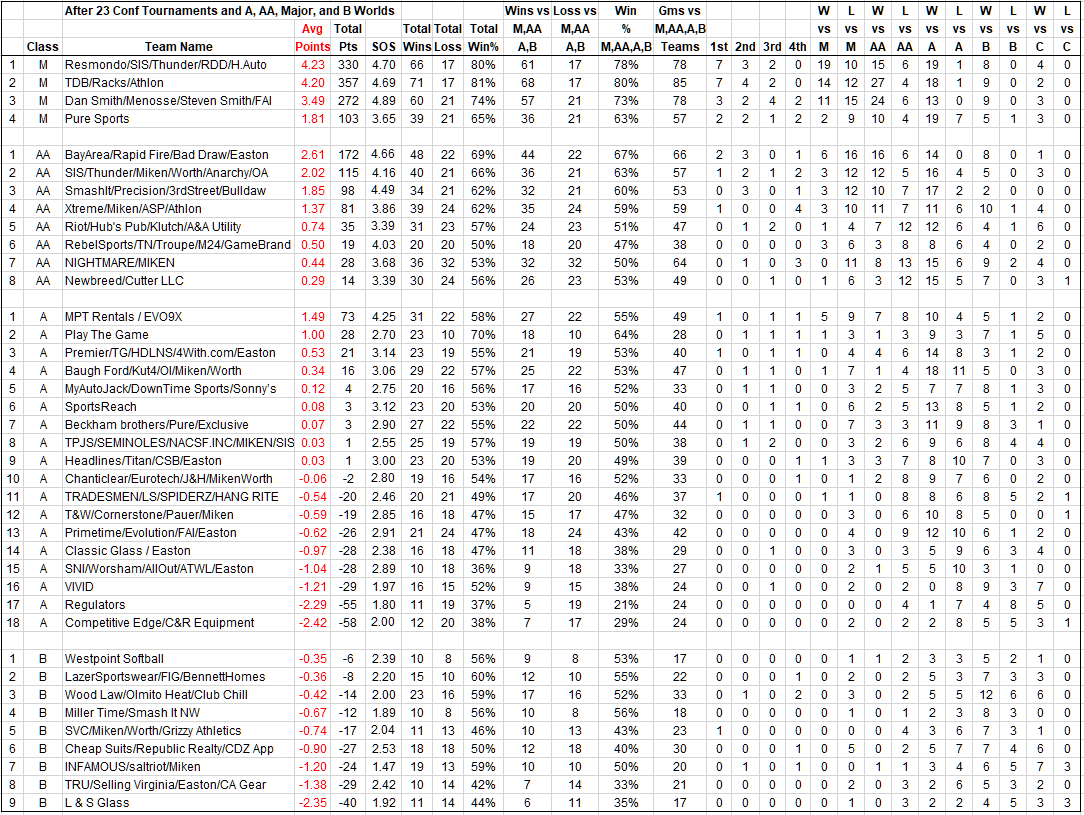Click the 'Newbreed/Cutter LLC' cell
1084x815 pixels.
tap(178, 281)
